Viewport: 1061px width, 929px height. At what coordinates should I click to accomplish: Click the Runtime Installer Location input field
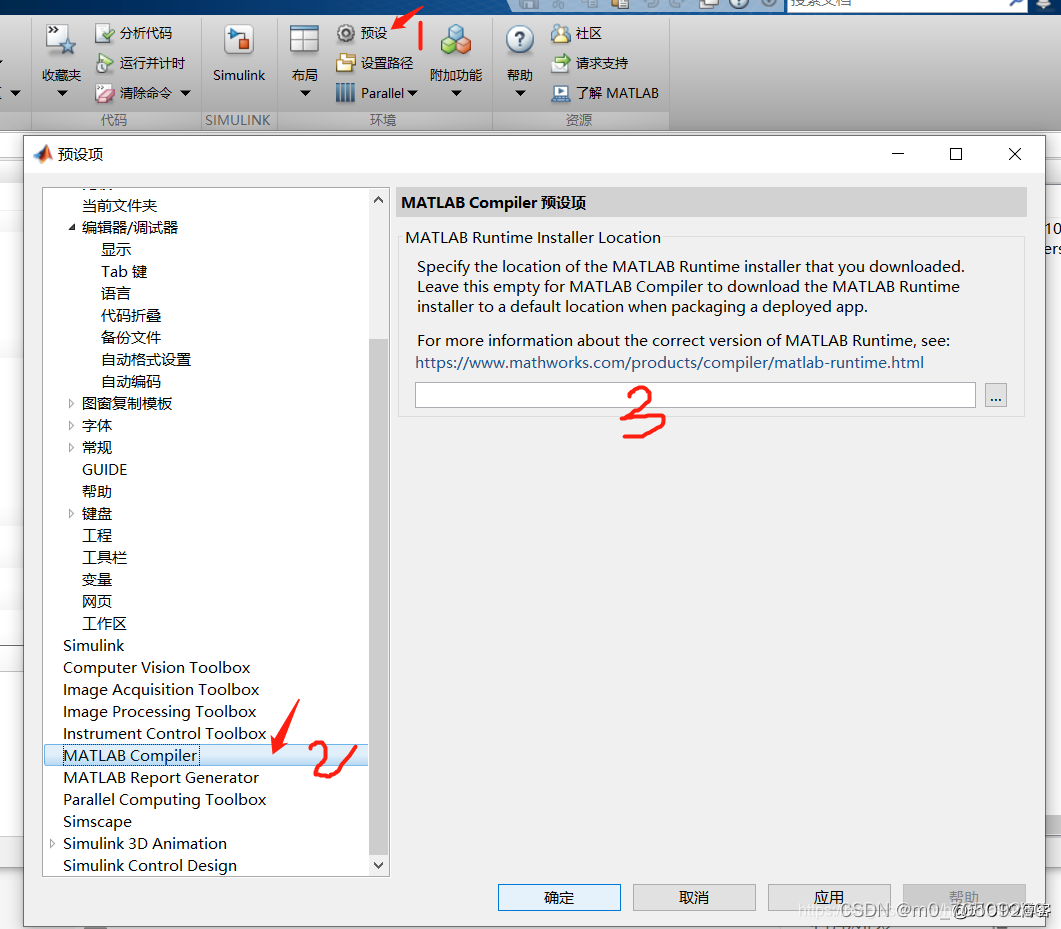pyautogui.click(x=694, y=395)
